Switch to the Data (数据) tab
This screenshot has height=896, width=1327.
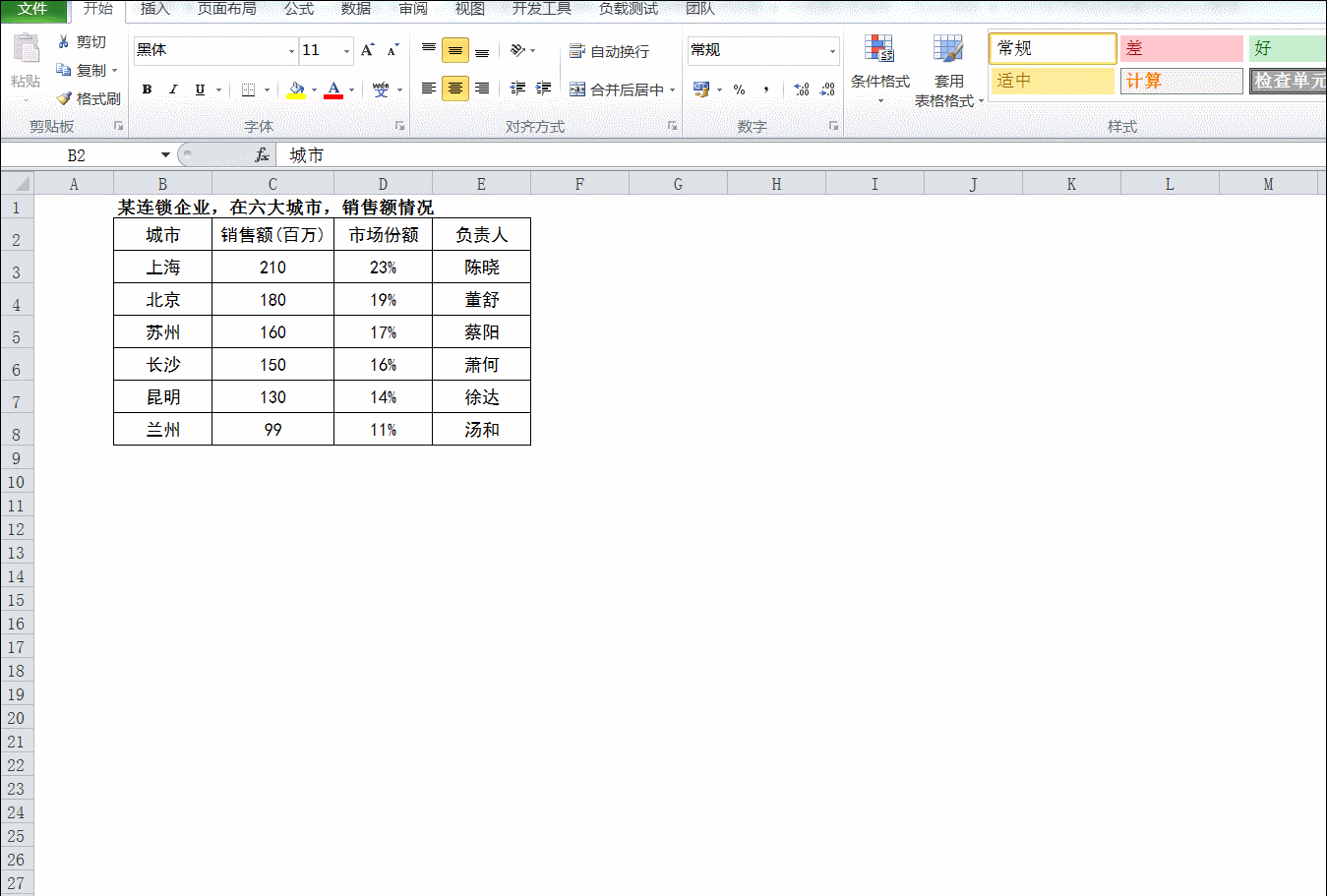coord(356,9)
